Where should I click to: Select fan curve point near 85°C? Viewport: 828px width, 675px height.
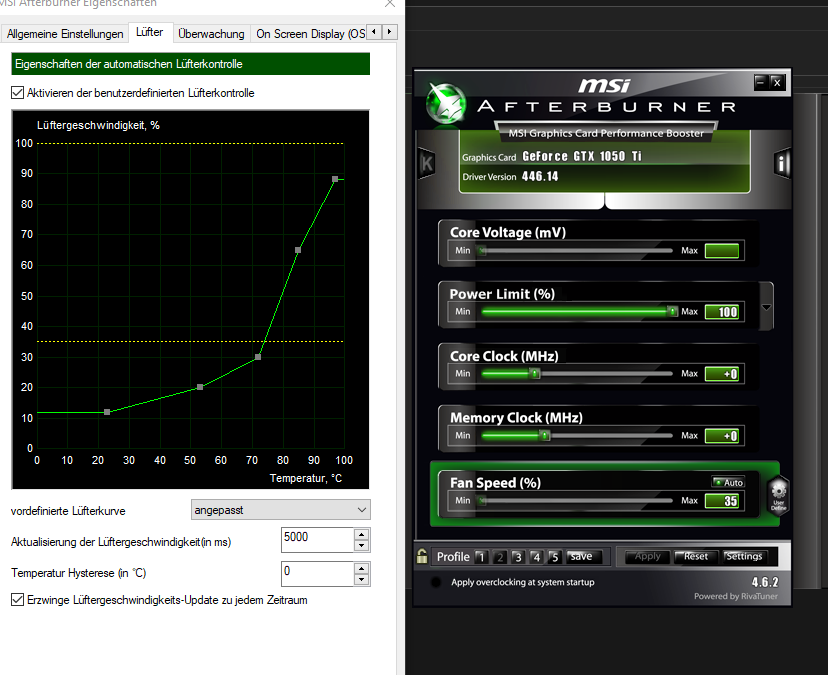point(298,250)
